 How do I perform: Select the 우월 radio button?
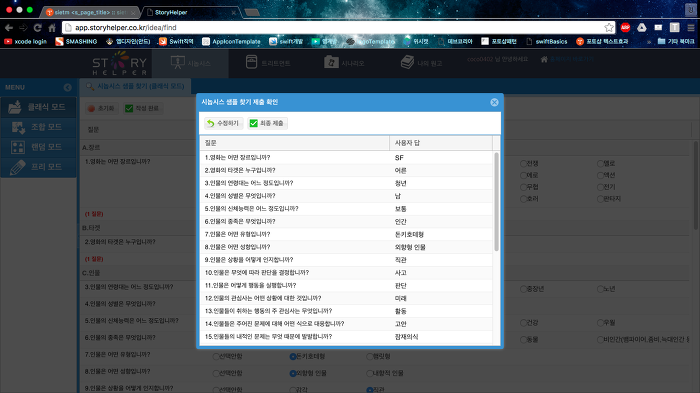tap(600, 323)
